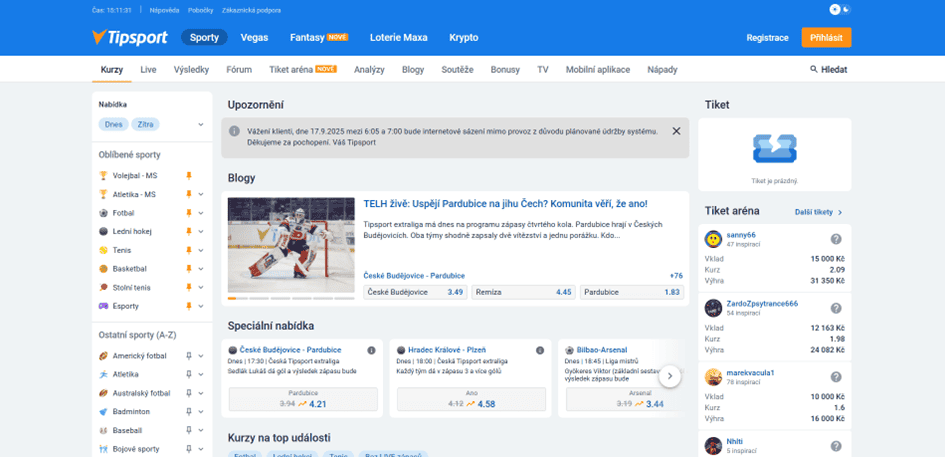Open info for České Budějovice - Pardubice special
The image size is (945, 457).
coord(371,350)
